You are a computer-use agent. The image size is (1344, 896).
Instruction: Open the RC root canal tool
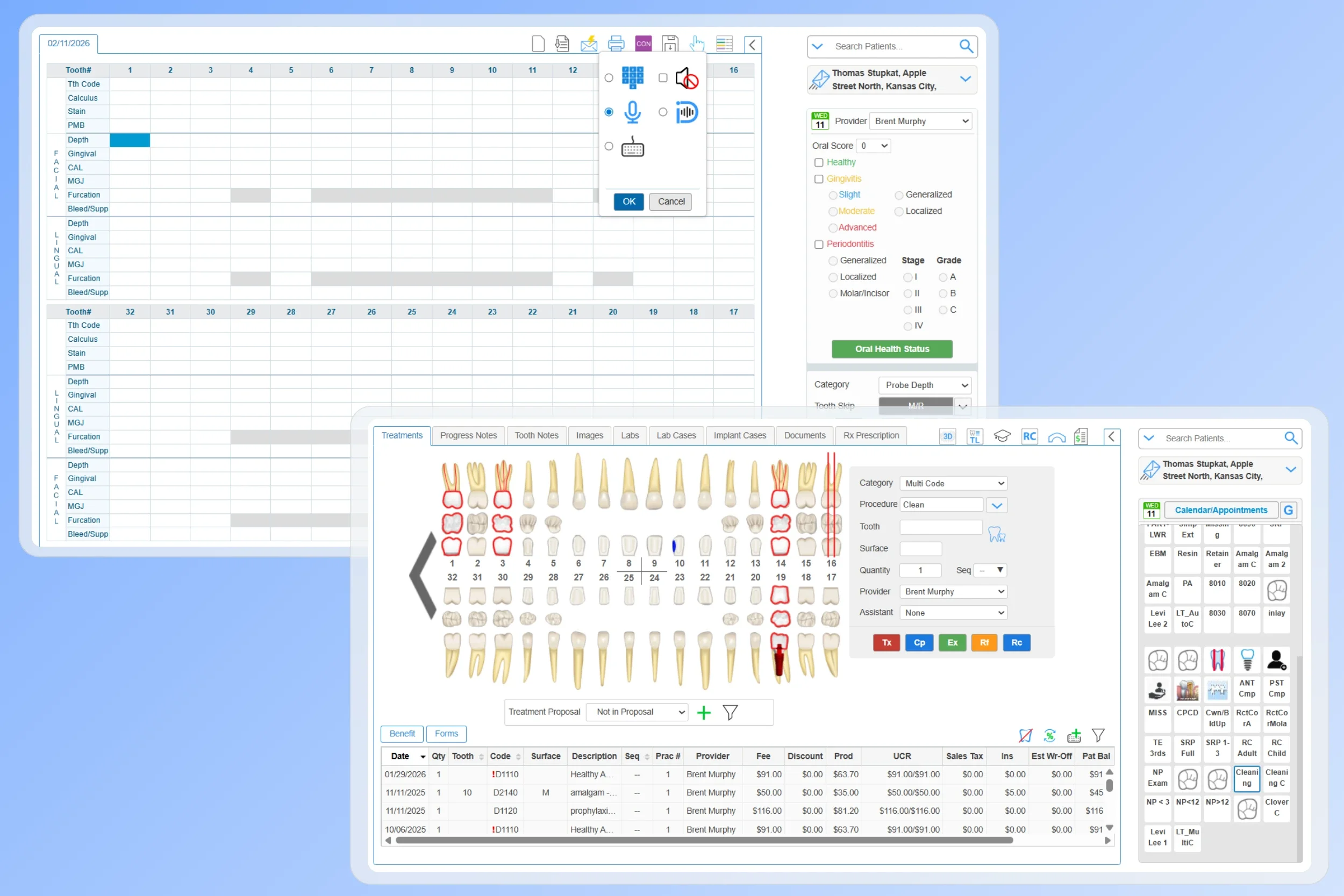1030,436
